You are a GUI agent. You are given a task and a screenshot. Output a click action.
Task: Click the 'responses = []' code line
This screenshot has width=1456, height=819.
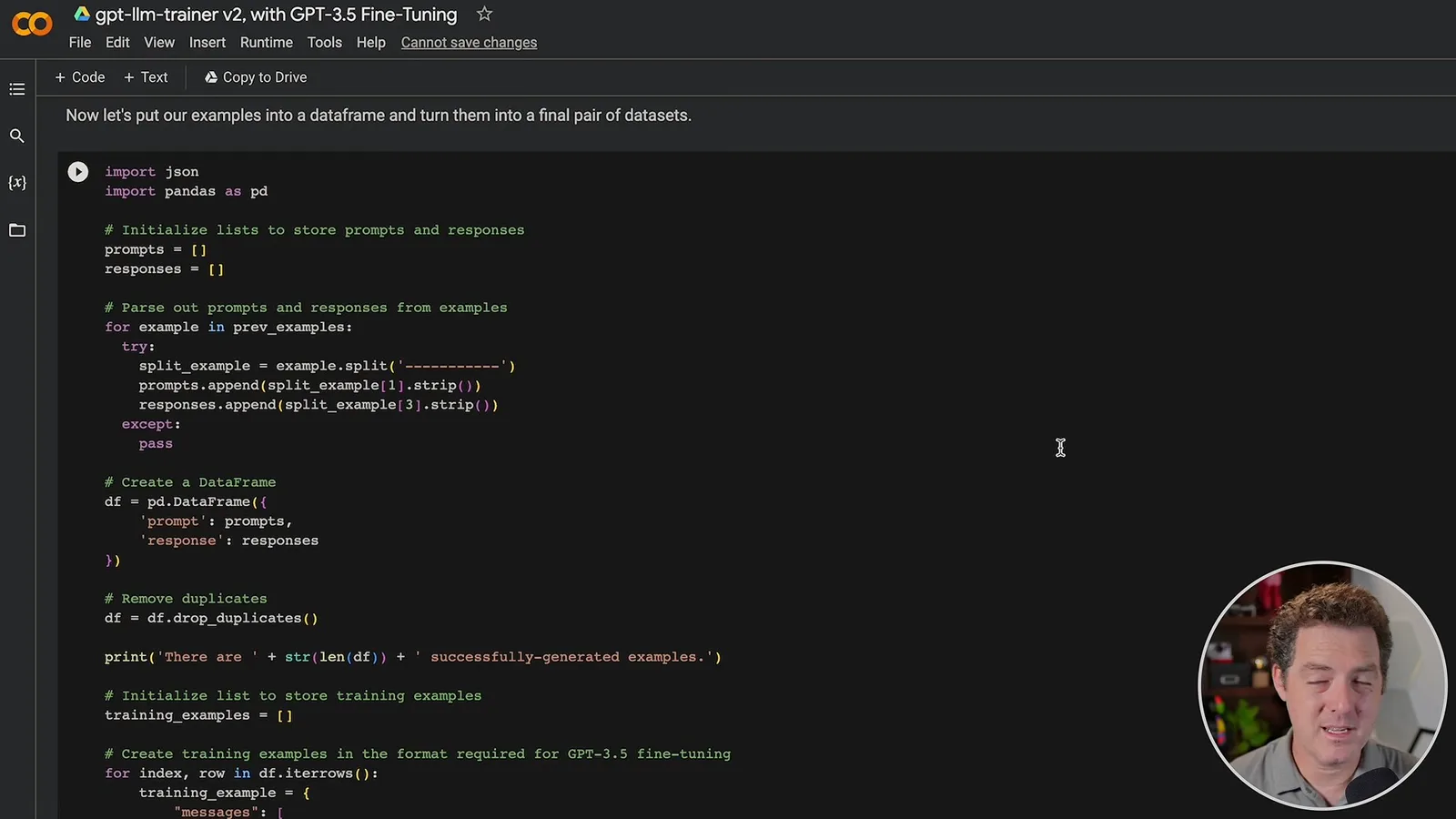164,269
